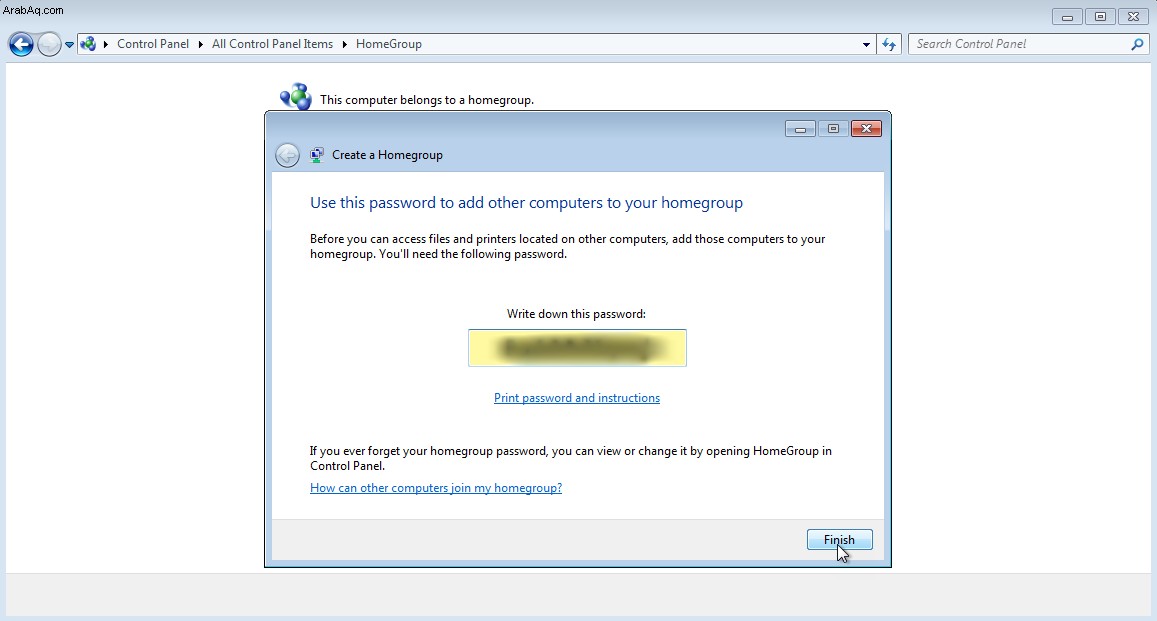Screen dimensions: 1157x621
Task: Focus the Search Control Panel box
Action: coord(1018,44)
